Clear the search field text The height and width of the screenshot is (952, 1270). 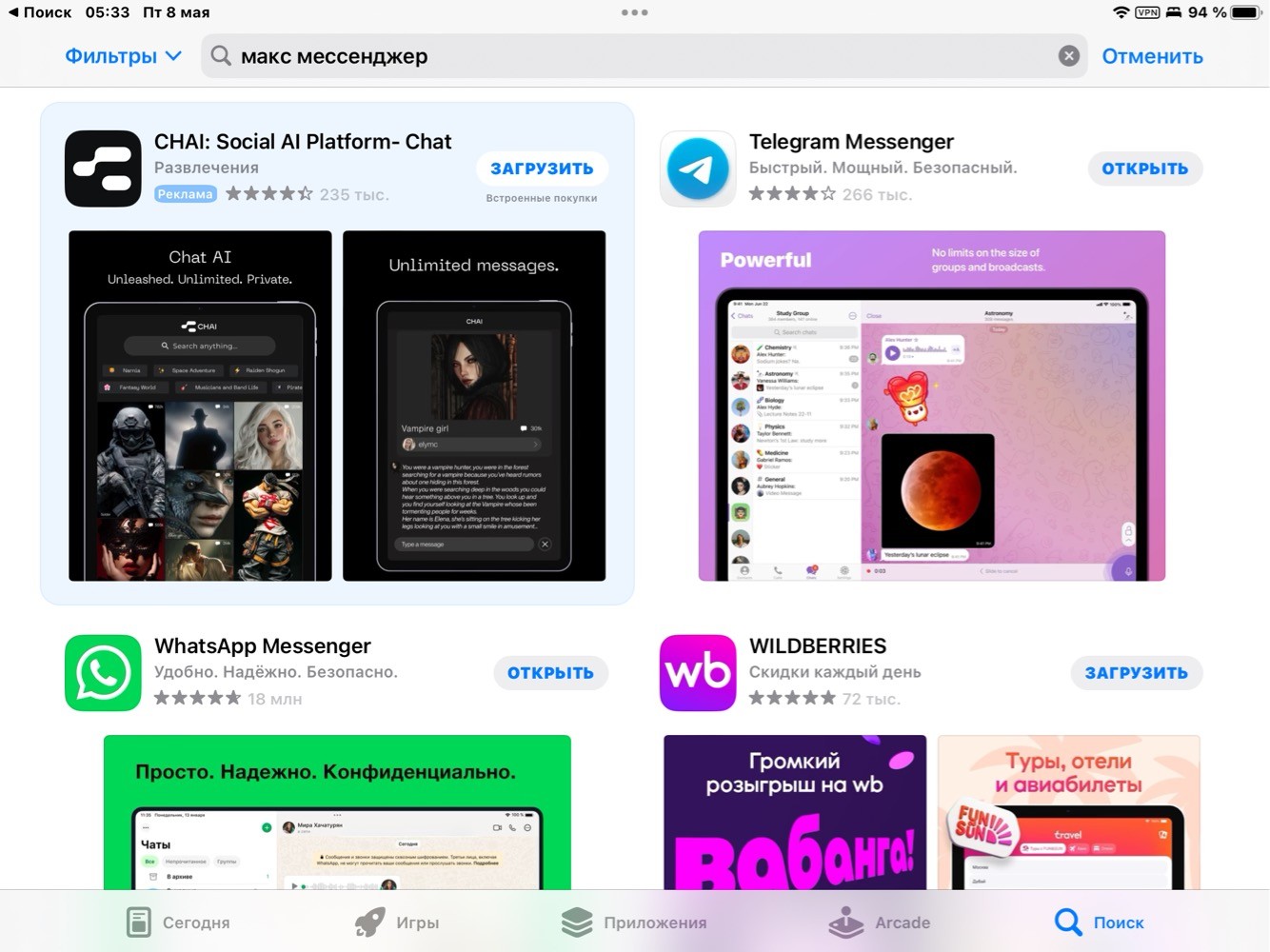(x=1069, y=56)
